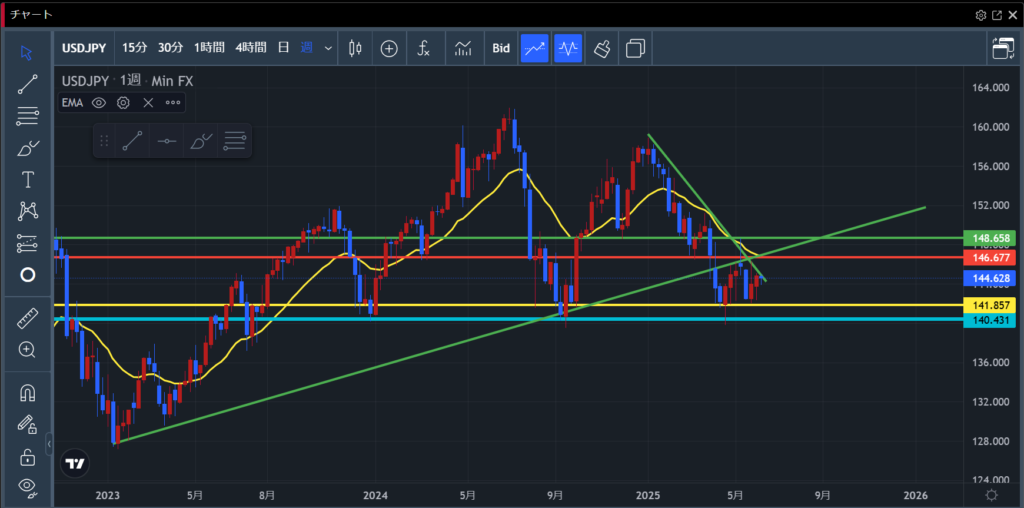Toggle magnet mode for drawings
1024x508 pixels.
[x=27, y=393]
